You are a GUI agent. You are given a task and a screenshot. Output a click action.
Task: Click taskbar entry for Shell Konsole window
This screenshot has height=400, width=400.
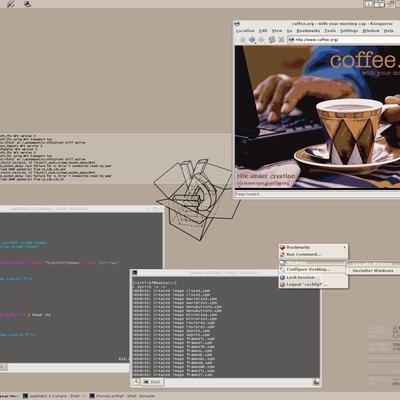[122, 396]
